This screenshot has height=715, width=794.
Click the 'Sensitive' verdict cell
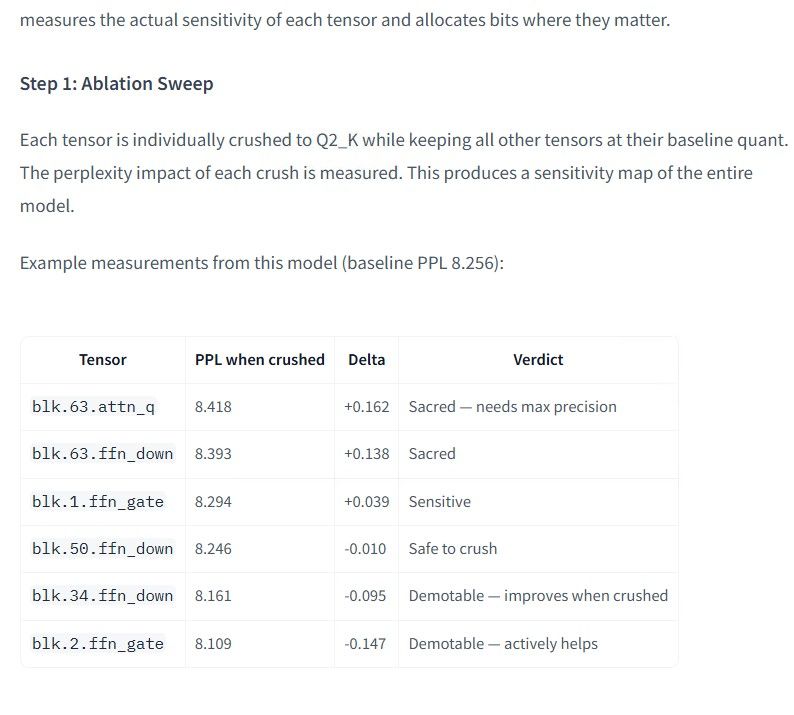[440, 502]
